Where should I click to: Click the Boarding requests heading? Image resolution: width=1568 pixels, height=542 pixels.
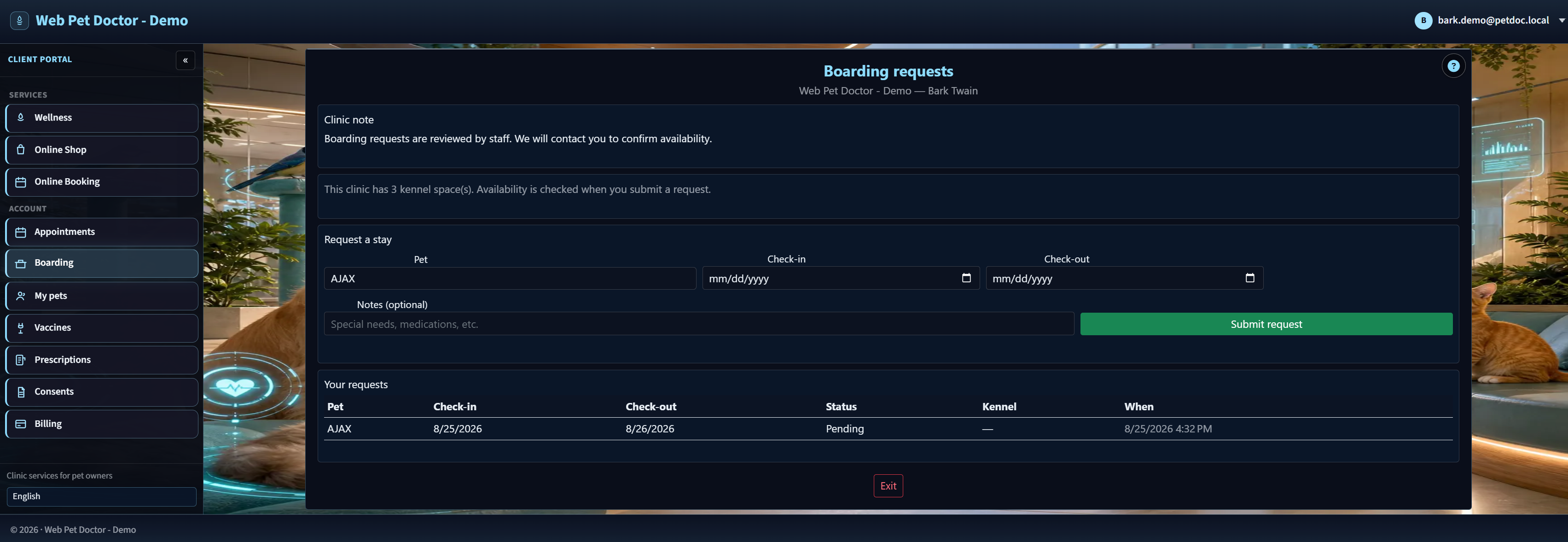[x=888, y=71]
